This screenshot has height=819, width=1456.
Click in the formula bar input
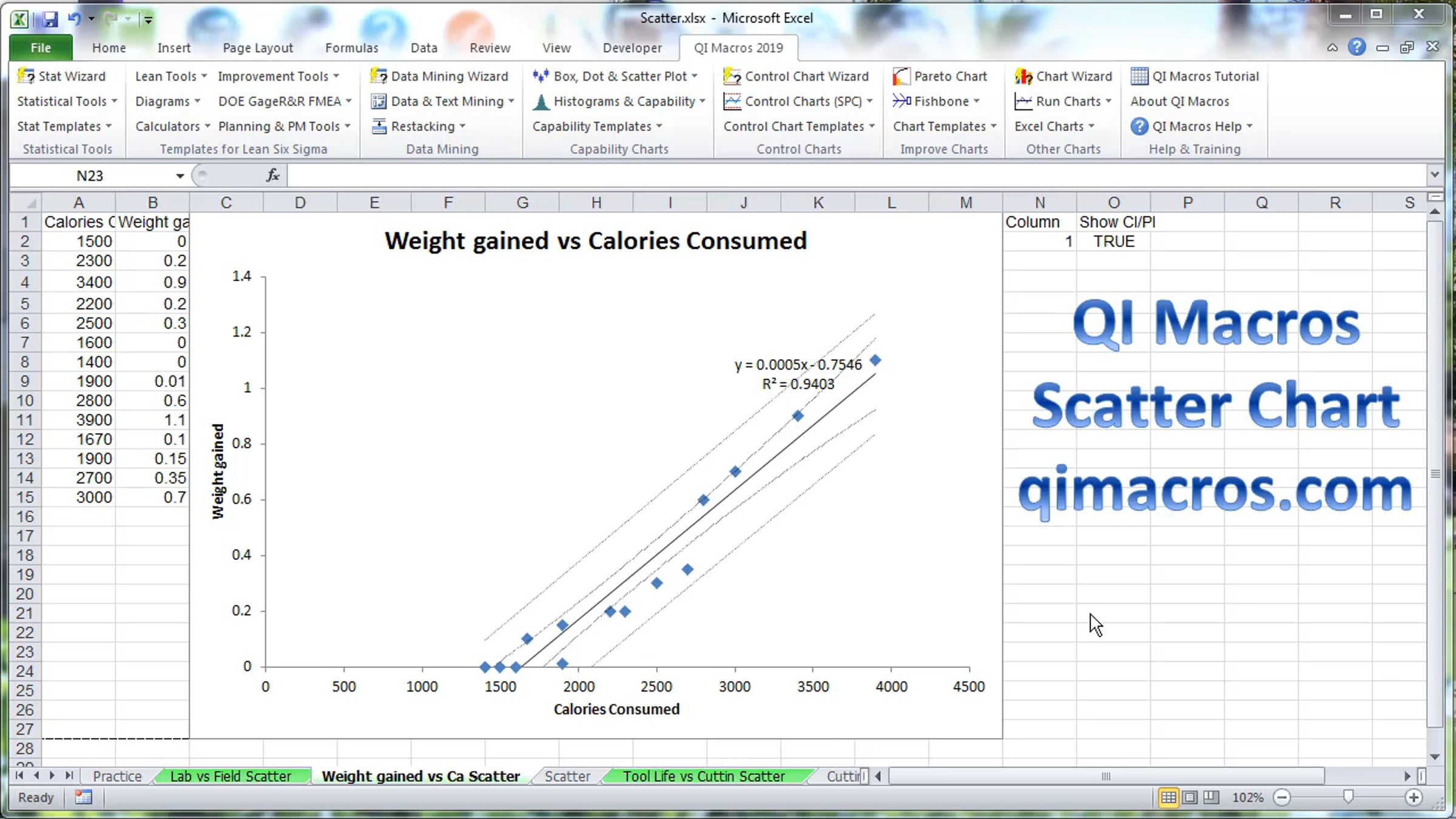pos(855,175)
